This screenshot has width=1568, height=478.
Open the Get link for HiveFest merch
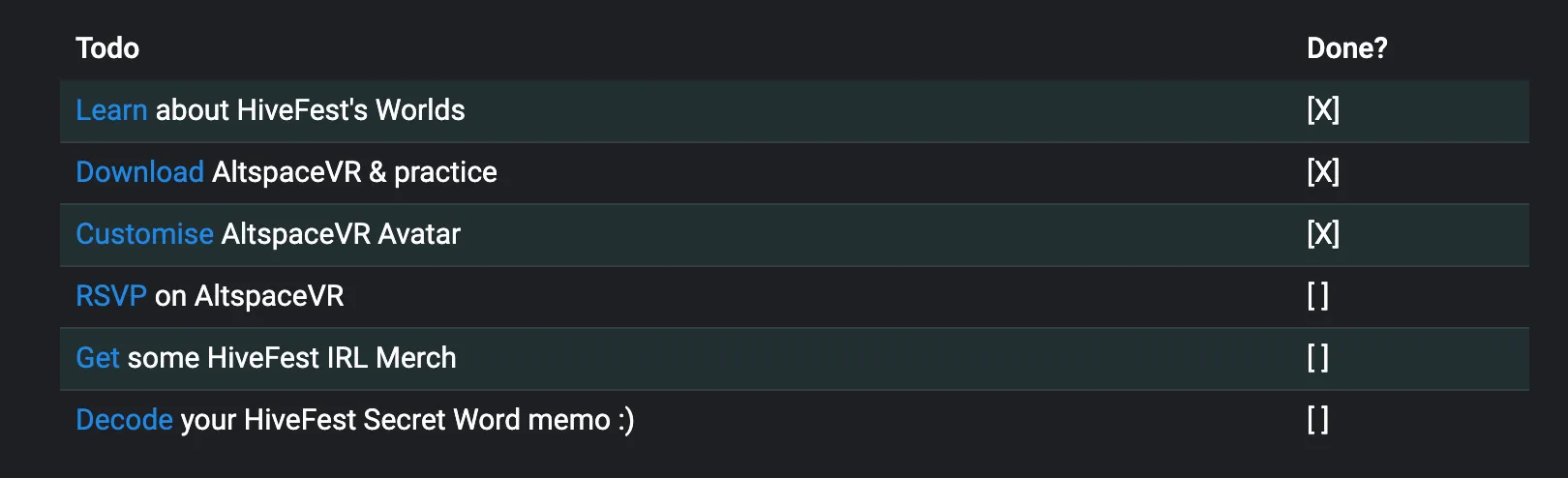tap(97, 358)
